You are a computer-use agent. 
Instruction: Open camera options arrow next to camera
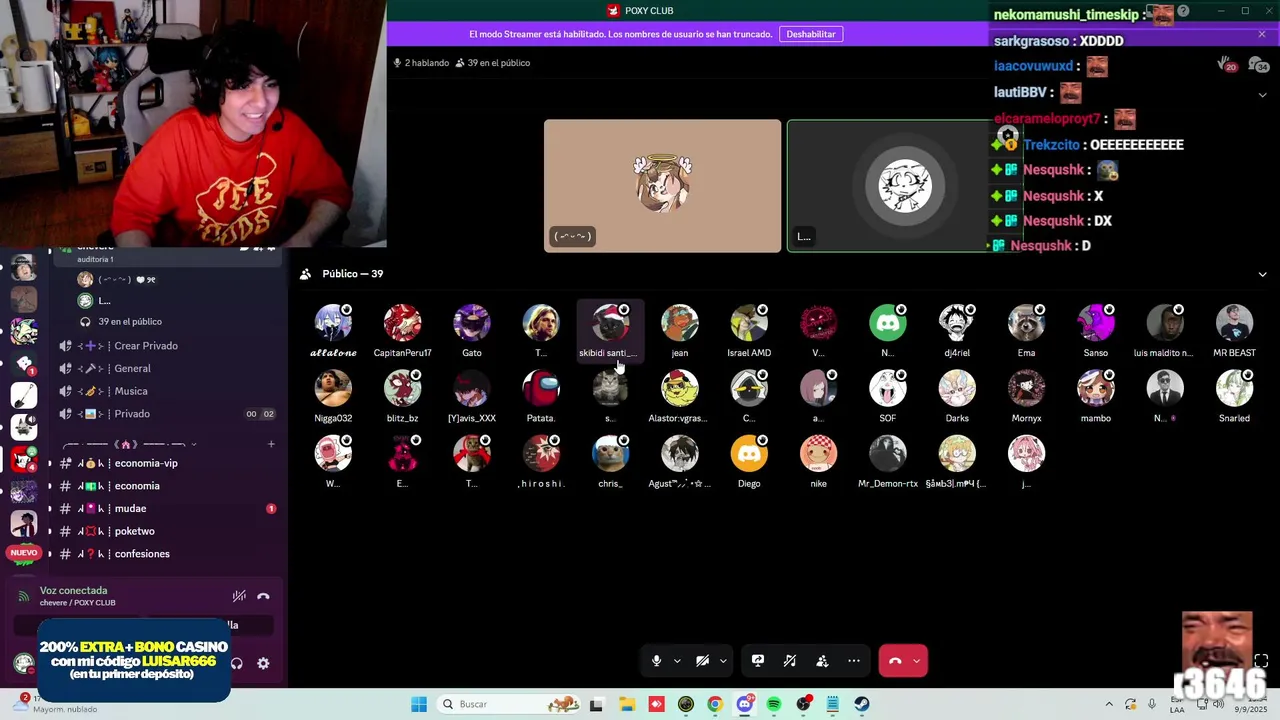[723, 661]
